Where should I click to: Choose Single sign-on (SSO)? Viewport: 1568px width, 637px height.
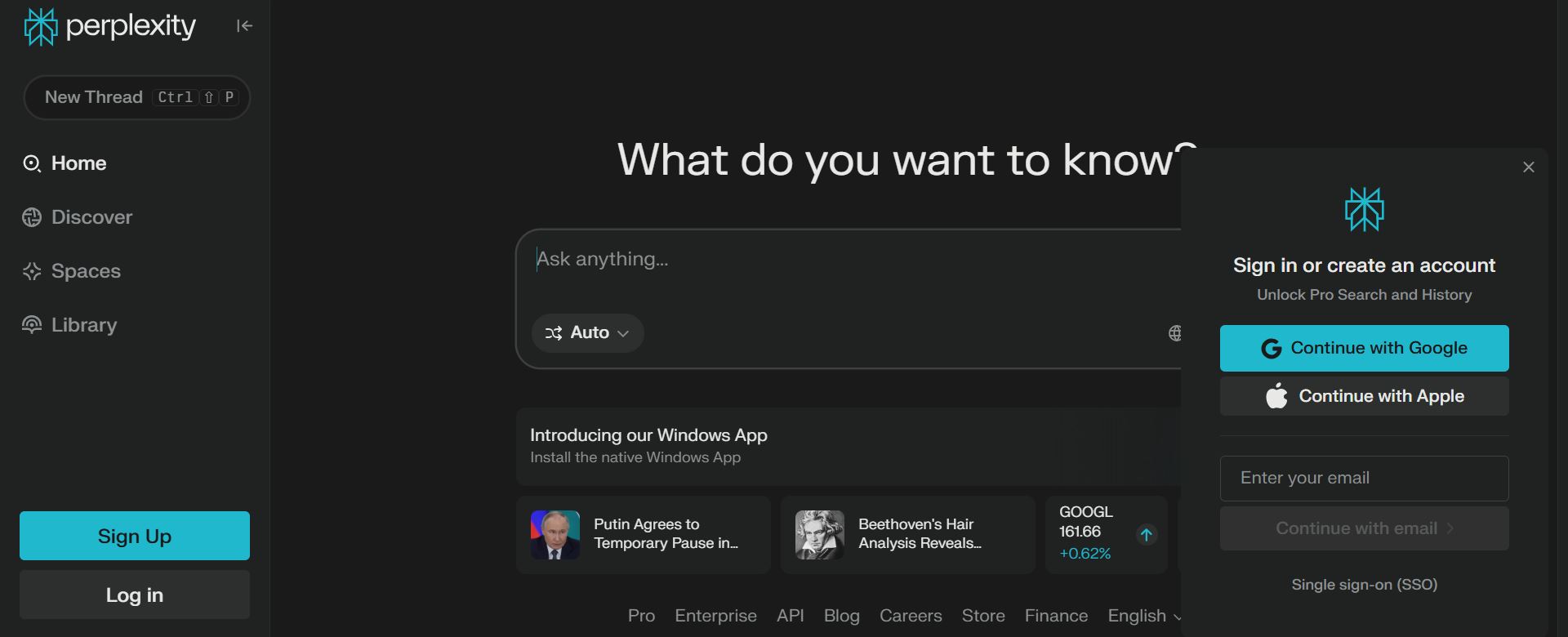point(1365,585)
